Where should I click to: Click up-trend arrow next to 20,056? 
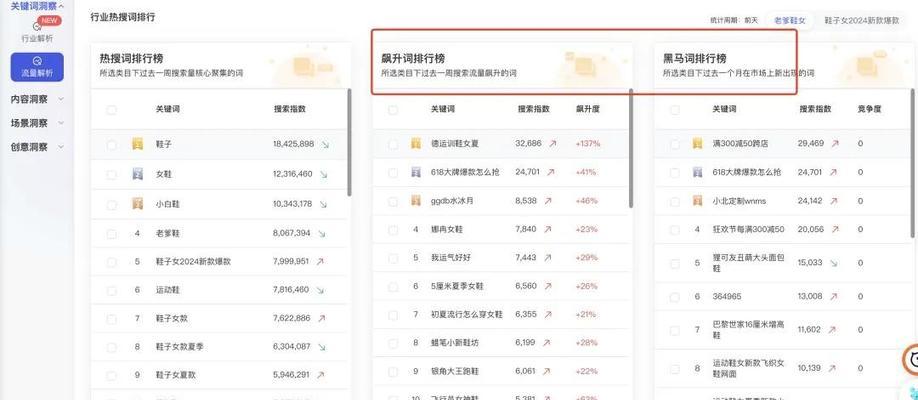pos(834,230)
